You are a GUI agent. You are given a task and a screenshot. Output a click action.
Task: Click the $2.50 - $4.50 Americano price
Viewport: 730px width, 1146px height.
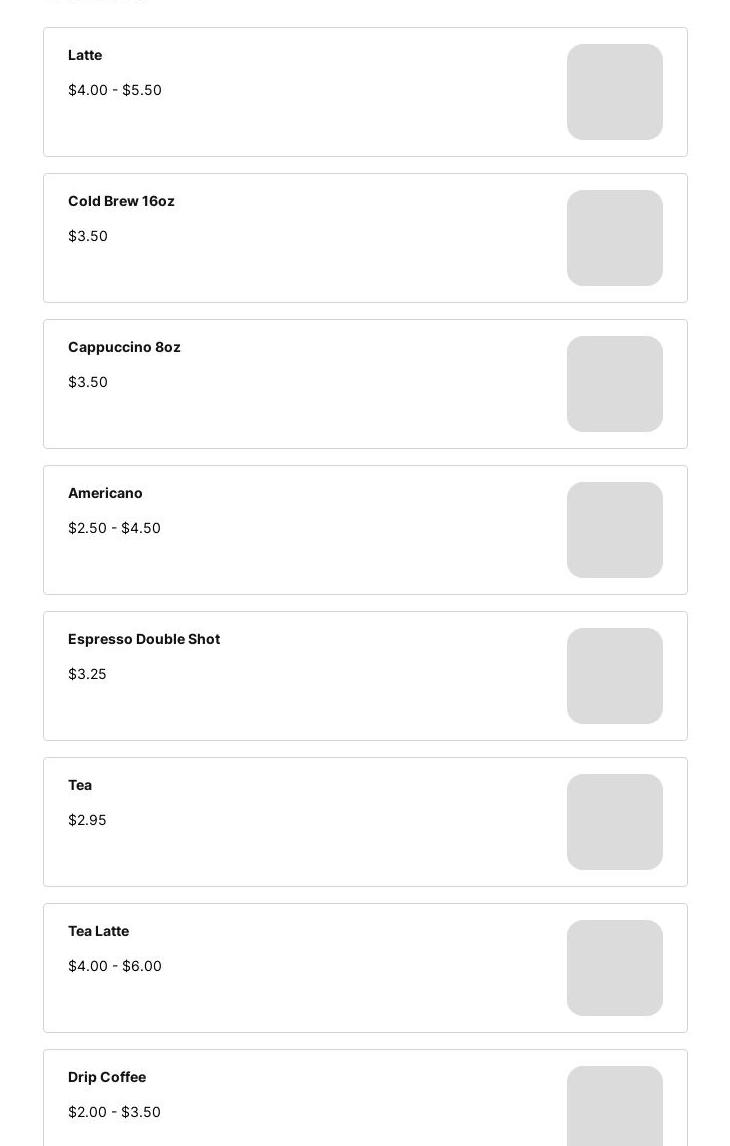tap(114, 528)
